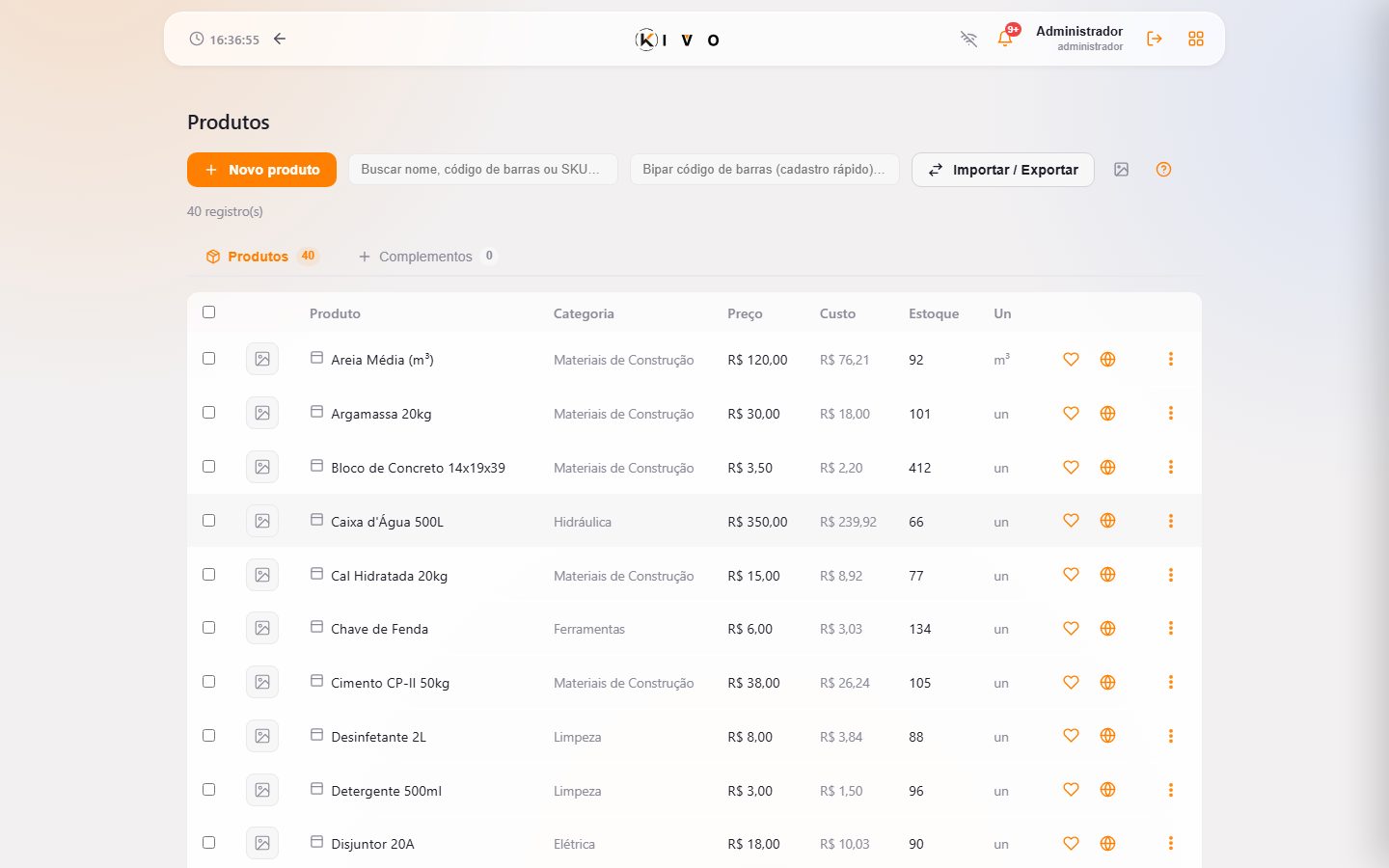
Task: Open the three-dot menu for Chave de Fenda
Action: click(x=1171, y=629)
